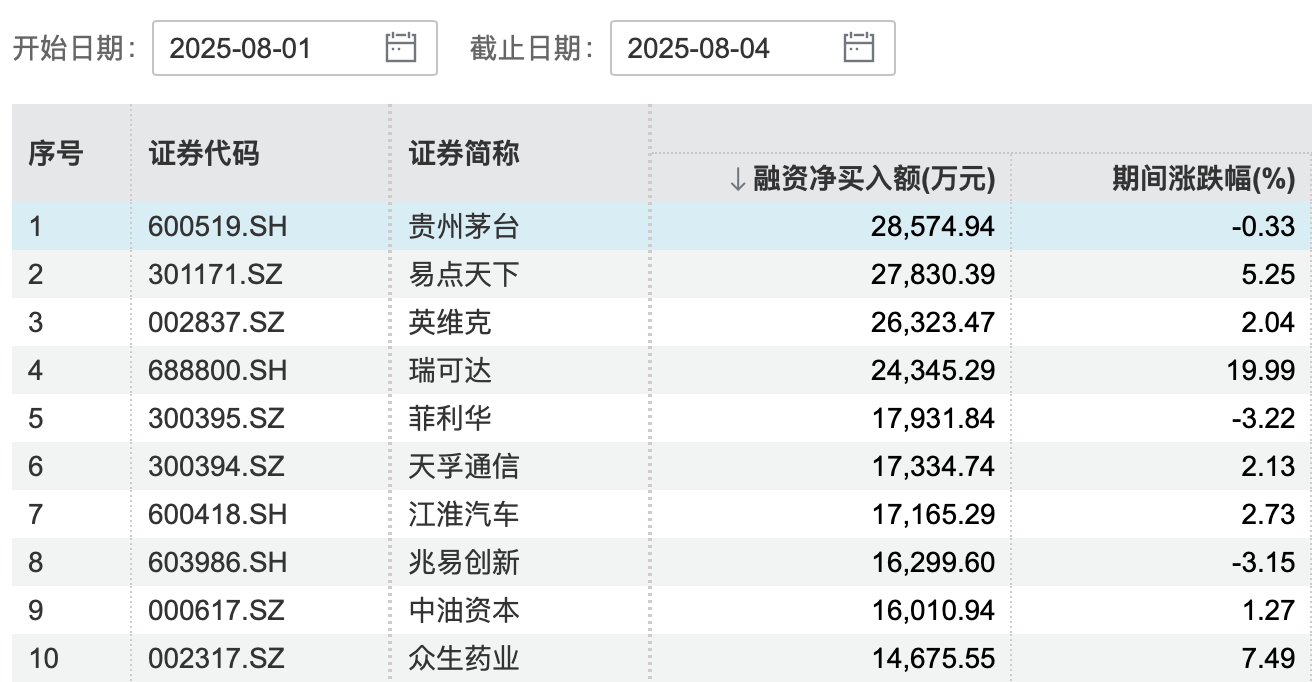Open the 贵州茅台 stock link
The width and height of the screenshot is (1312, 682).
pos(464,227)
